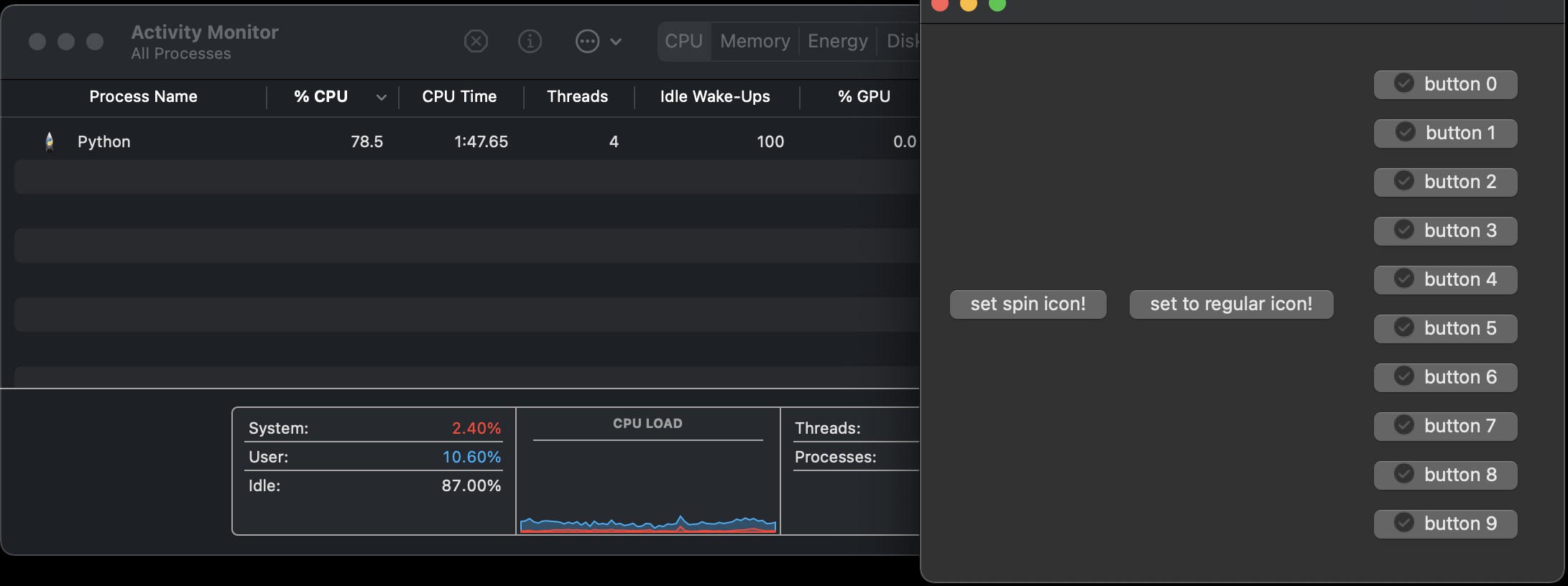
Task: Click the 'set spin icon!' button
Action: pyautogui.click(x=1028, y=304)
